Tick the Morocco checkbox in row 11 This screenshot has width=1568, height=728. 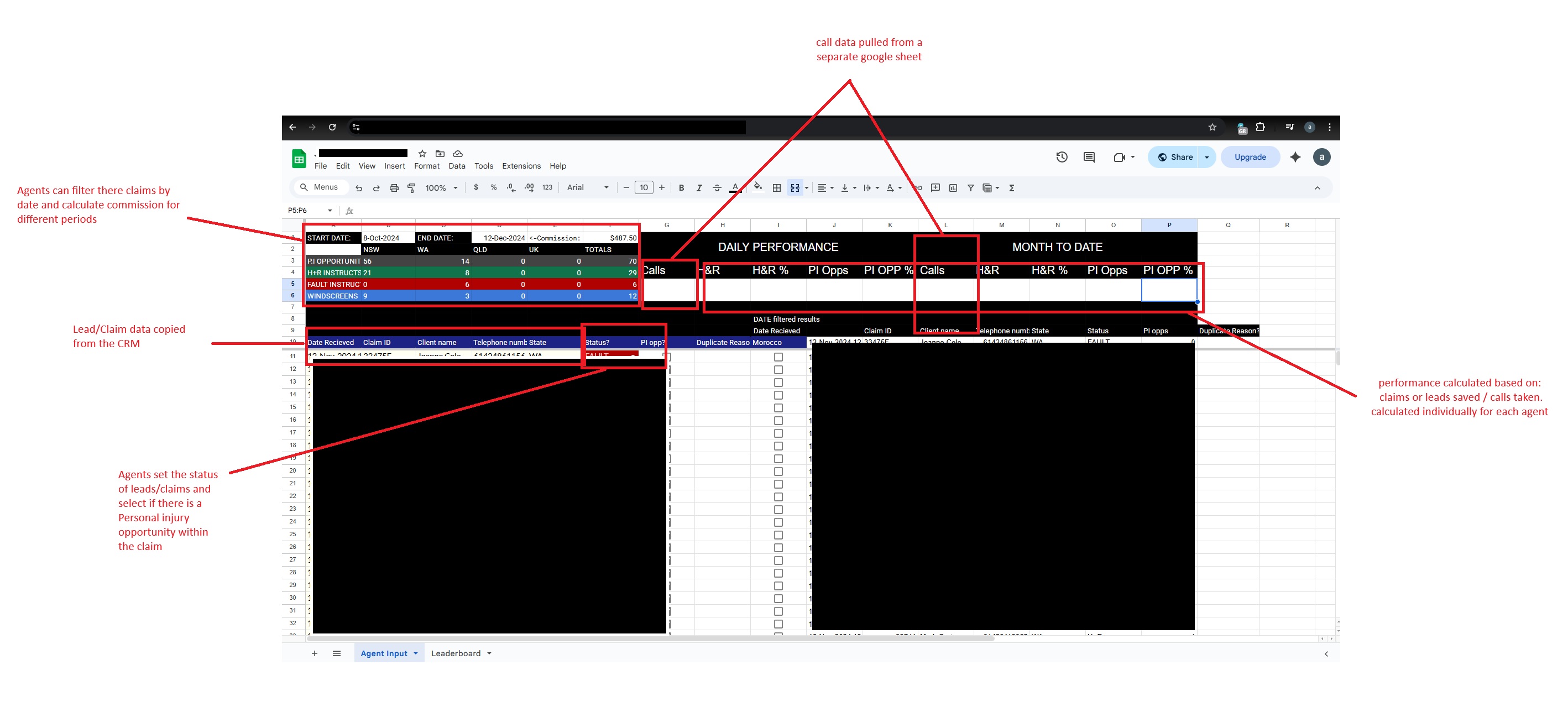point(778,357)
